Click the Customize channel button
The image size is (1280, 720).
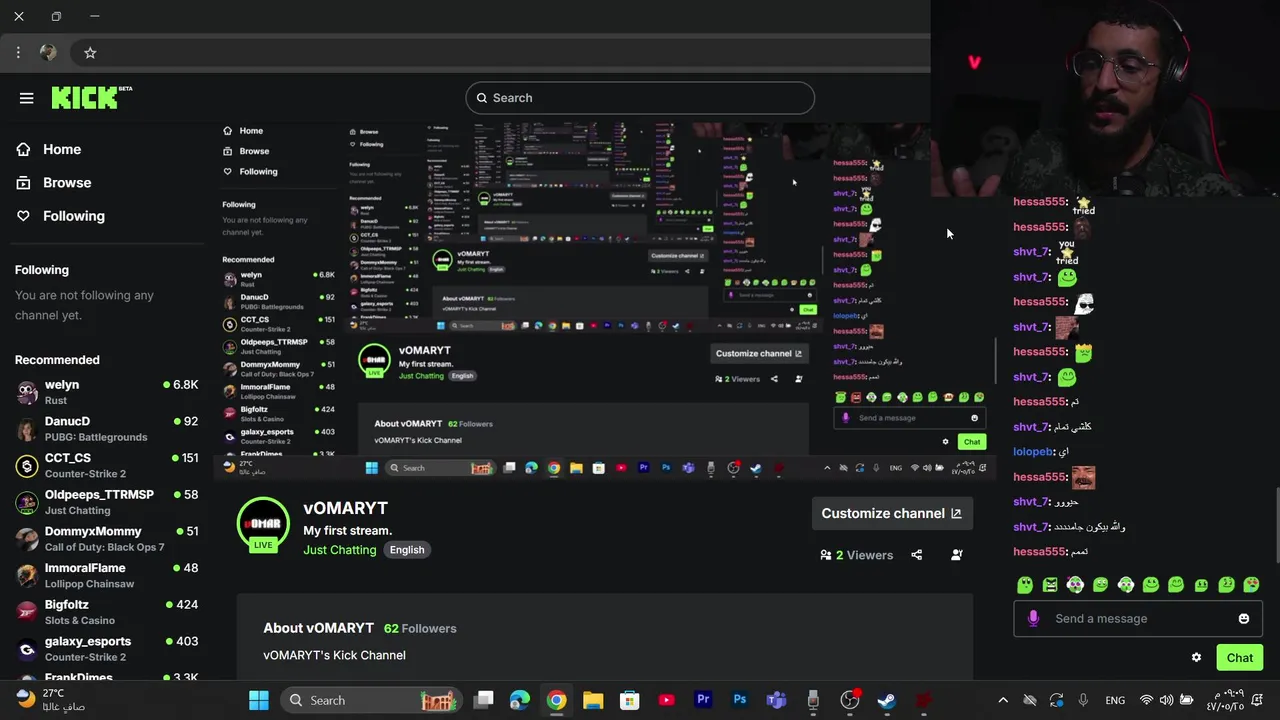point(891,513)
